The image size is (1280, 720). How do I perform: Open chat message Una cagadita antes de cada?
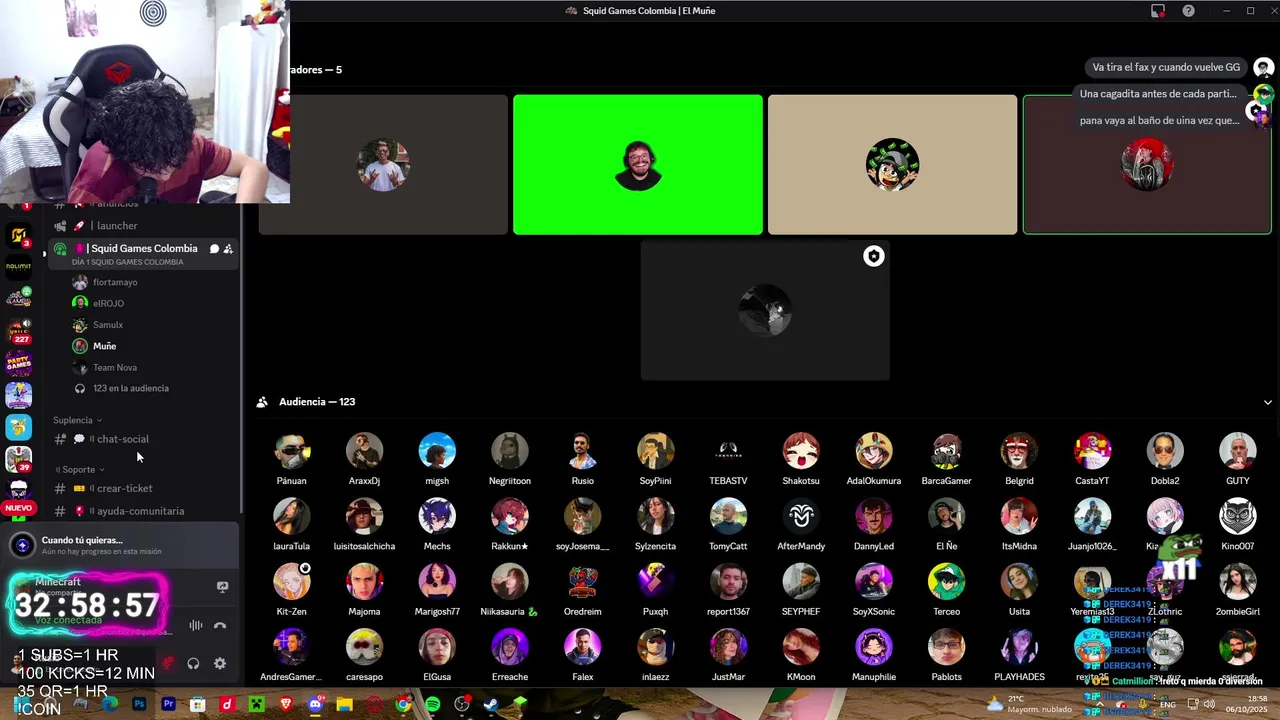pyautogui.click(x=1158, y=94)
